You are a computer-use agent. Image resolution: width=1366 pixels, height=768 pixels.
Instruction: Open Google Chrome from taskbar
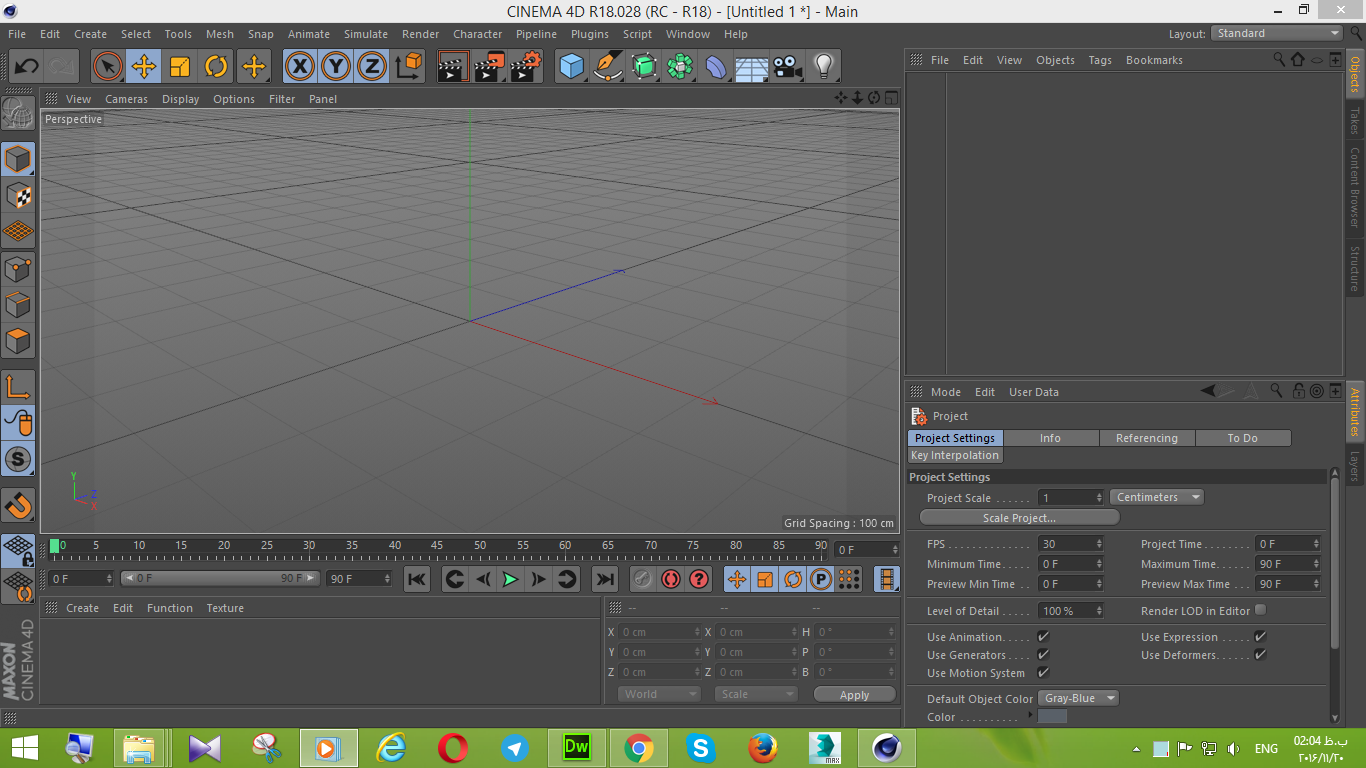639,747
